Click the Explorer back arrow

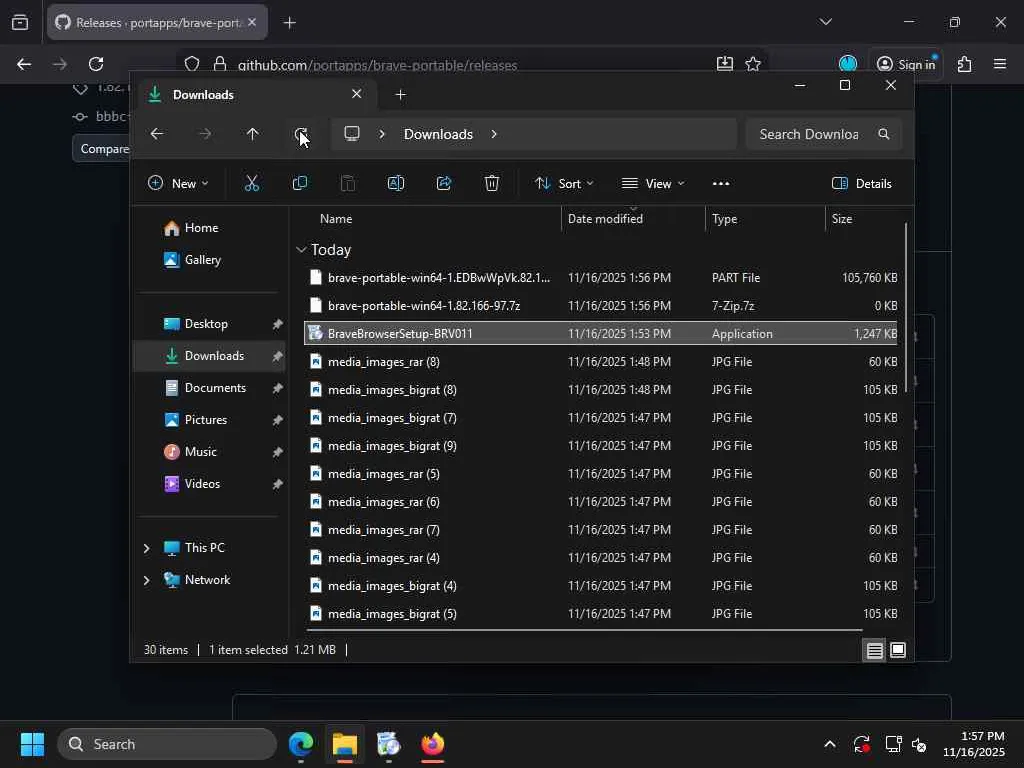pyautogui.click(x=157, y=134)
